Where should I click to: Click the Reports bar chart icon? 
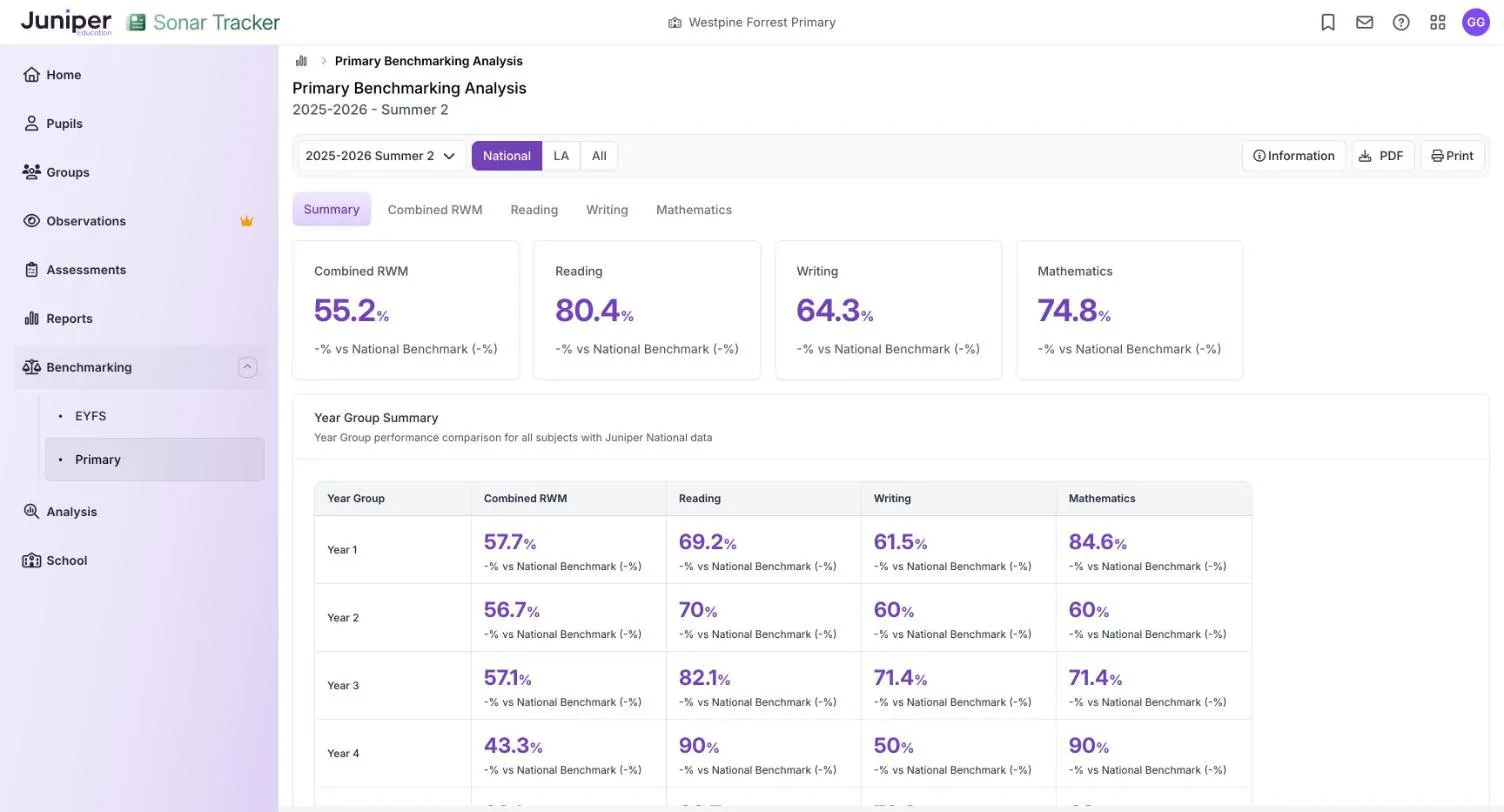click(x=31, y=319)
